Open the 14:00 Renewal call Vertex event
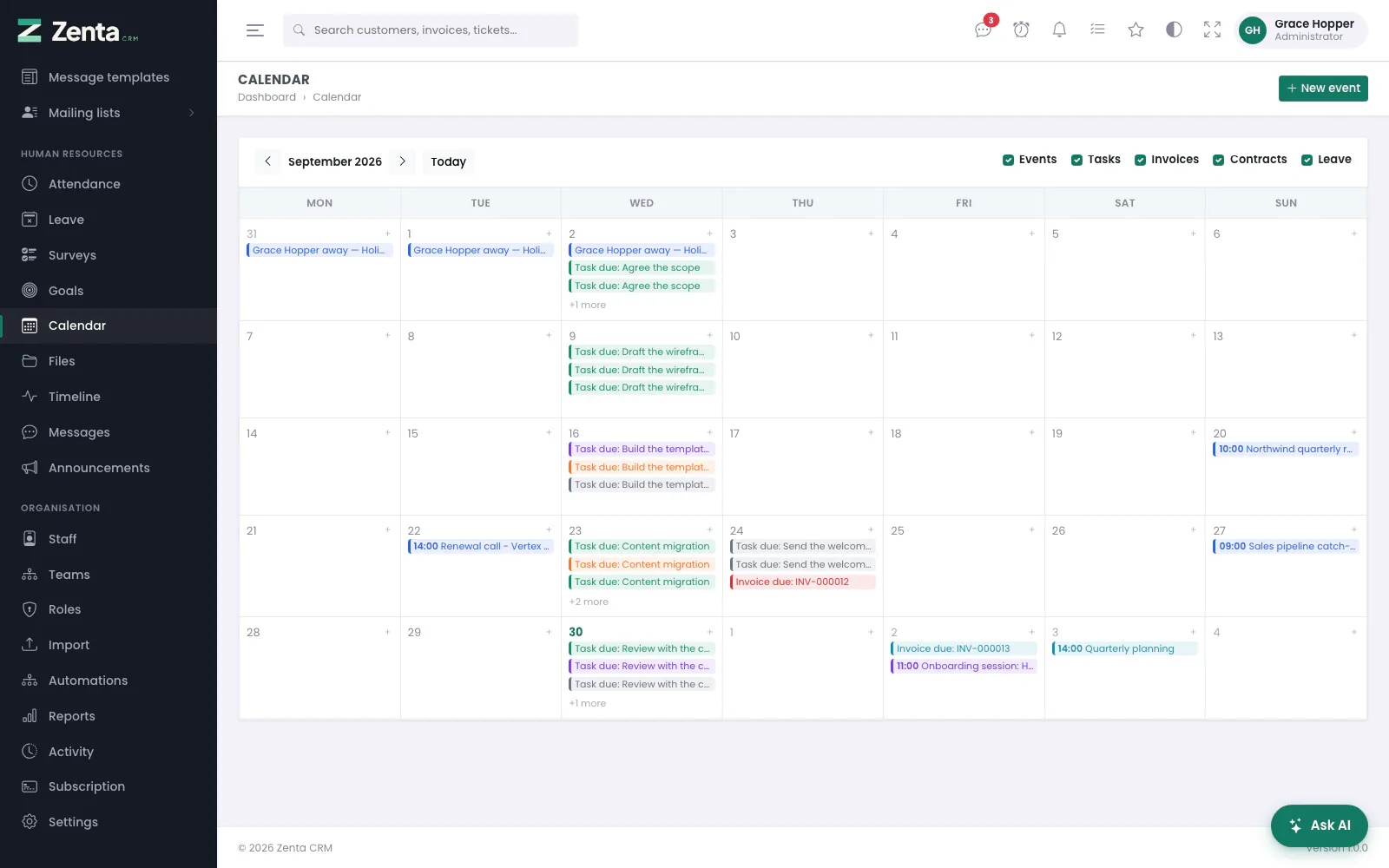The width and height of the screenshot is (1389, 868). pos(481,547)
